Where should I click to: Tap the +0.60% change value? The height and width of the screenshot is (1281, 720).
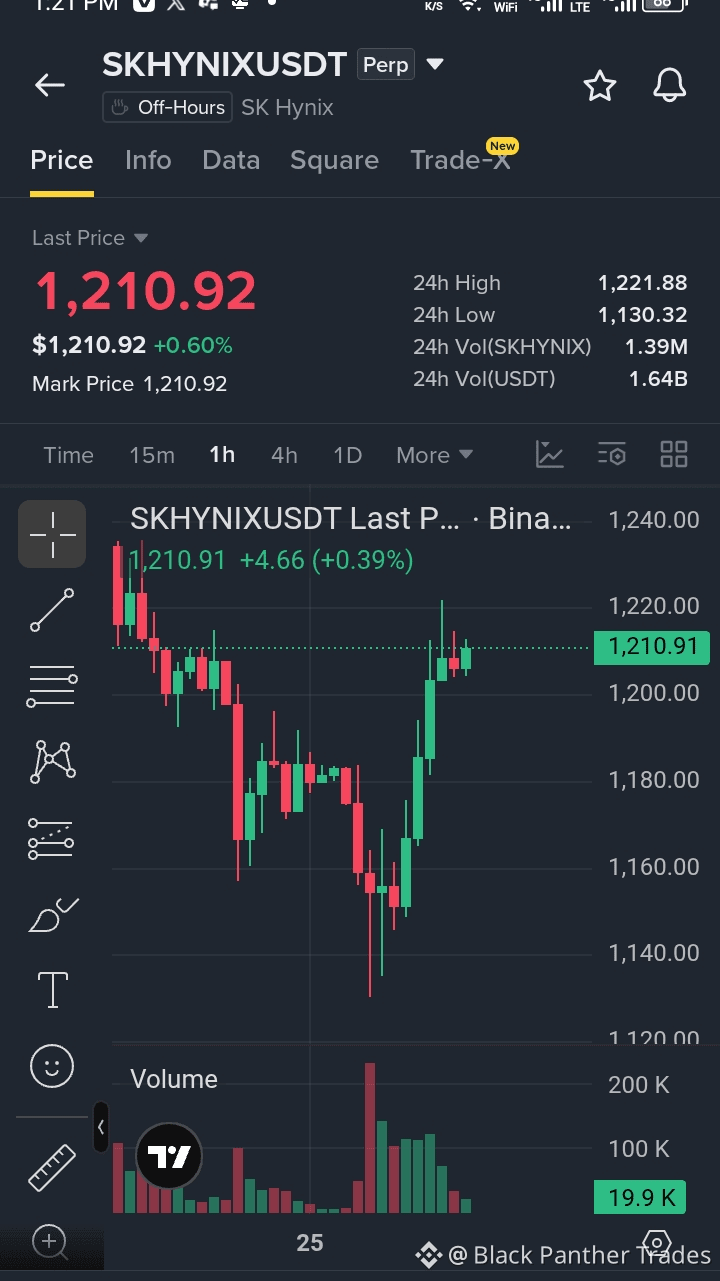click(193, 346)
